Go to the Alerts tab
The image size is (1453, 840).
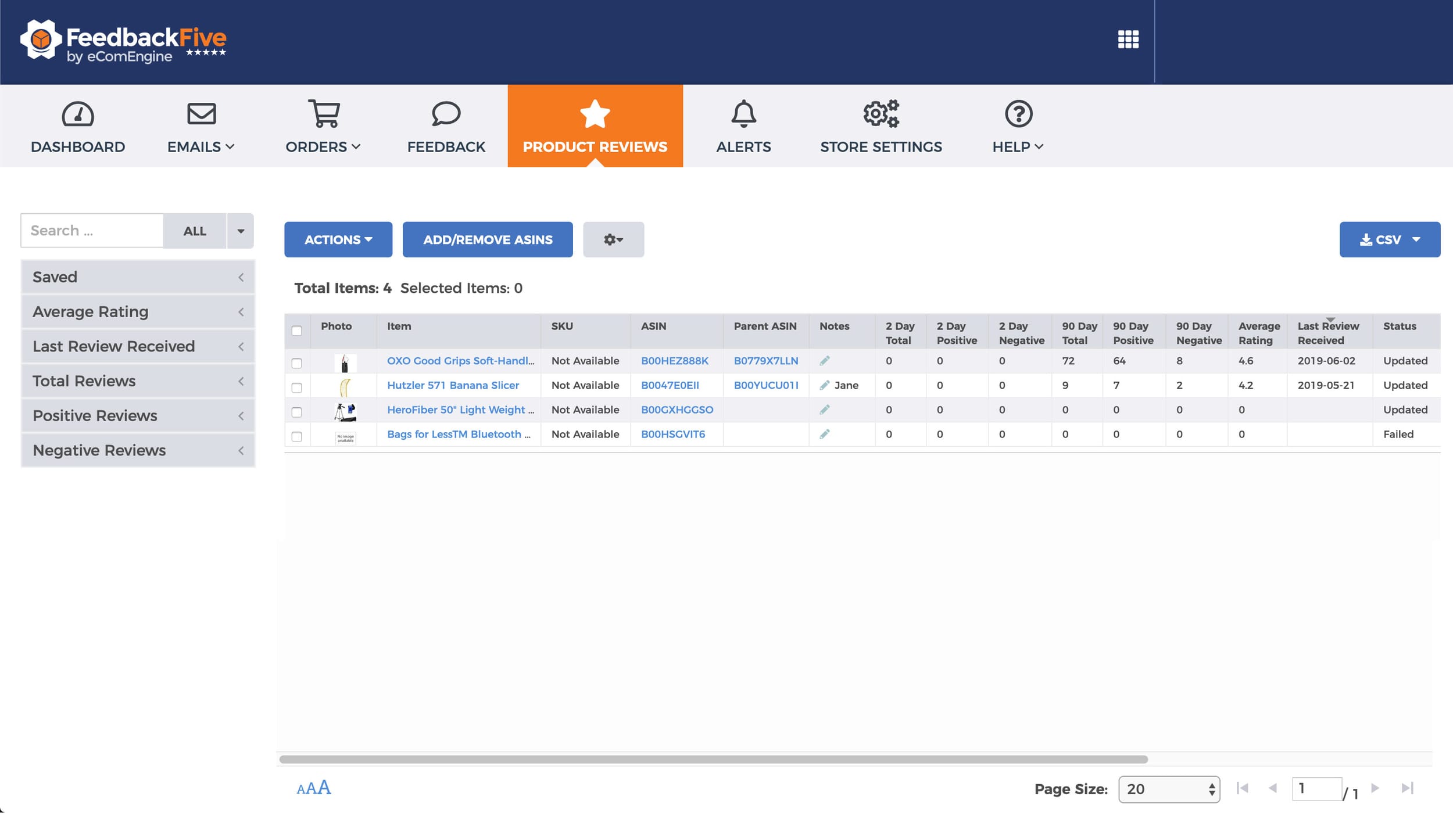point(743,126)
